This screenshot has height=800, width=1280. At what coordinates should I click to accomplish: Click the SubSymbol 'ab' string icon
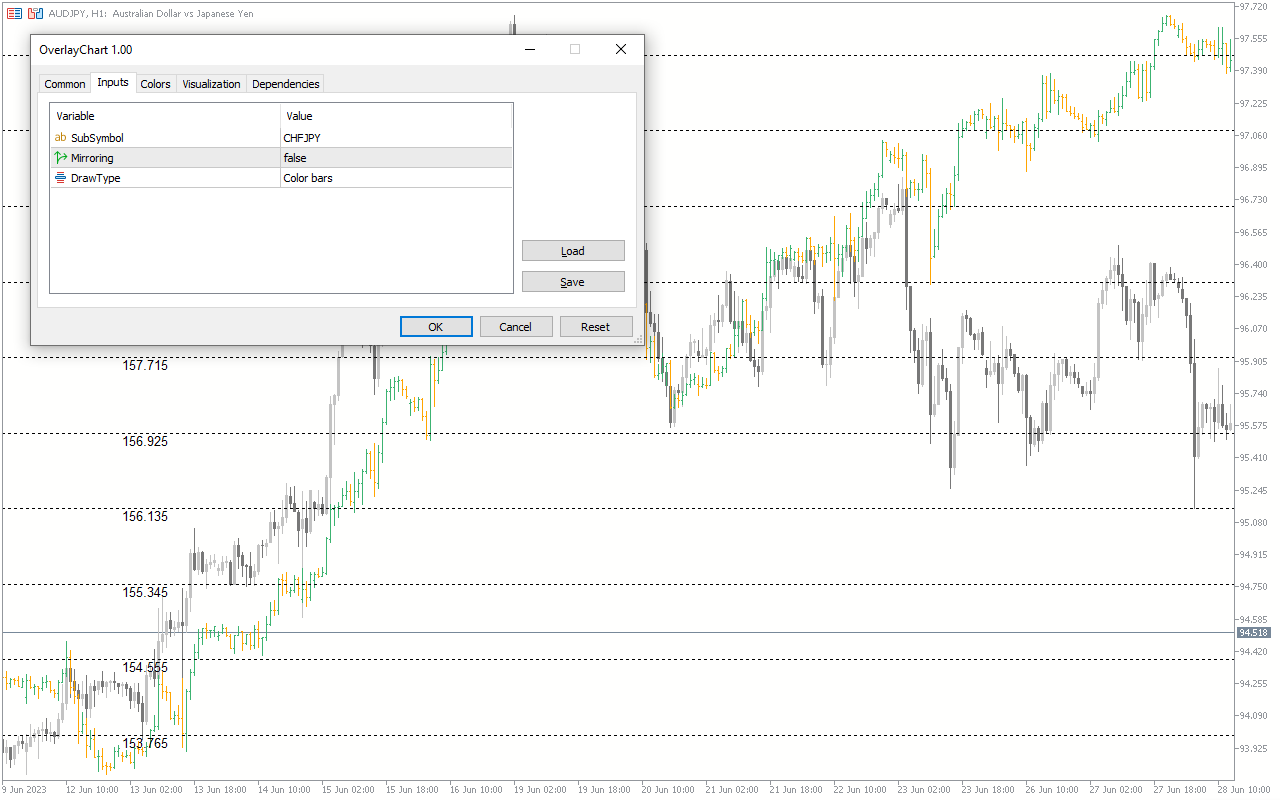[x=61, y=138]
